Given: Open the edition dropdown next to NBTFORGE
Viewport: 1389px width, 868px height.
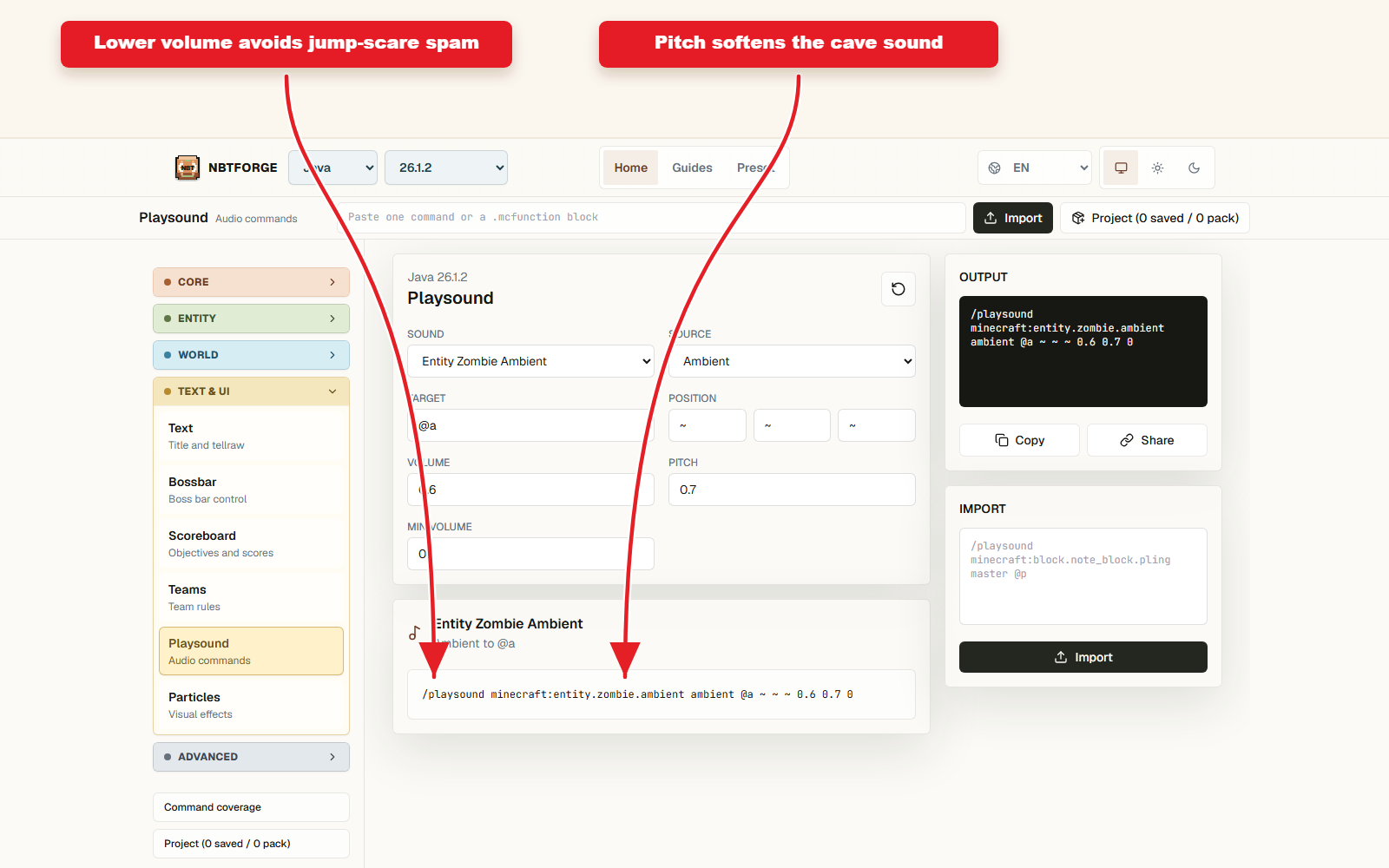Looking at the screenshot, I should point(332,168).
